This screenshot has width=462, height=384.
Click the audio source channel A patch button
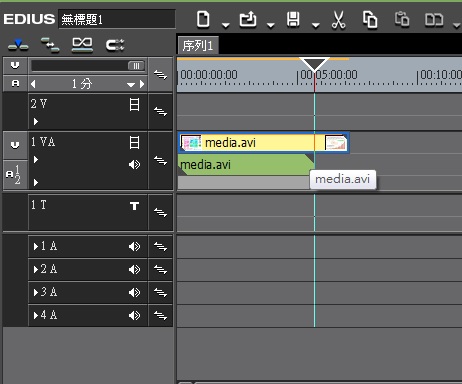(x=15, y=83)
